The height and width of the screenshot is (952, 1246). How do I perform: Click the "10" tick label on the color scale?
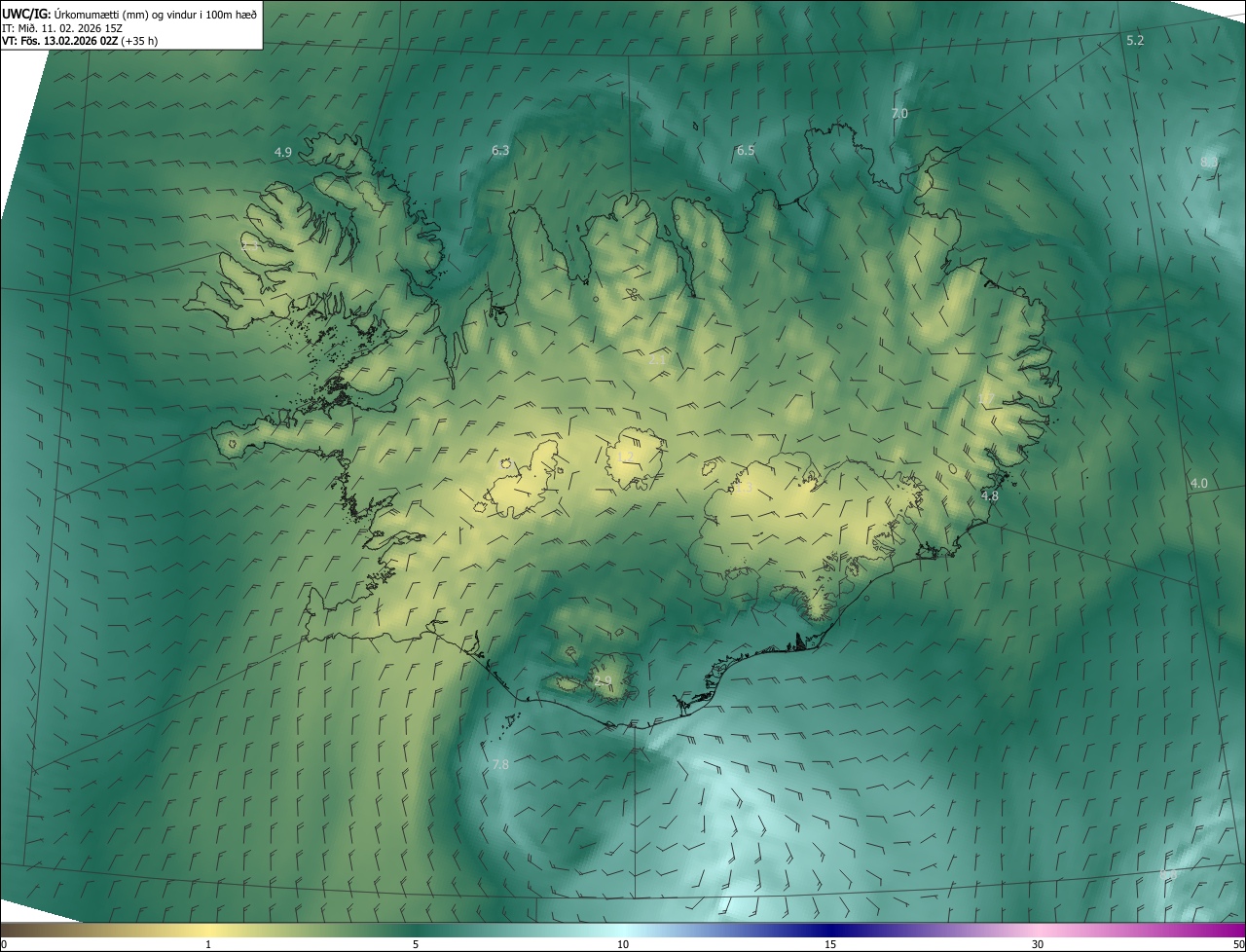pyautogui.click(x=623, y=945)
